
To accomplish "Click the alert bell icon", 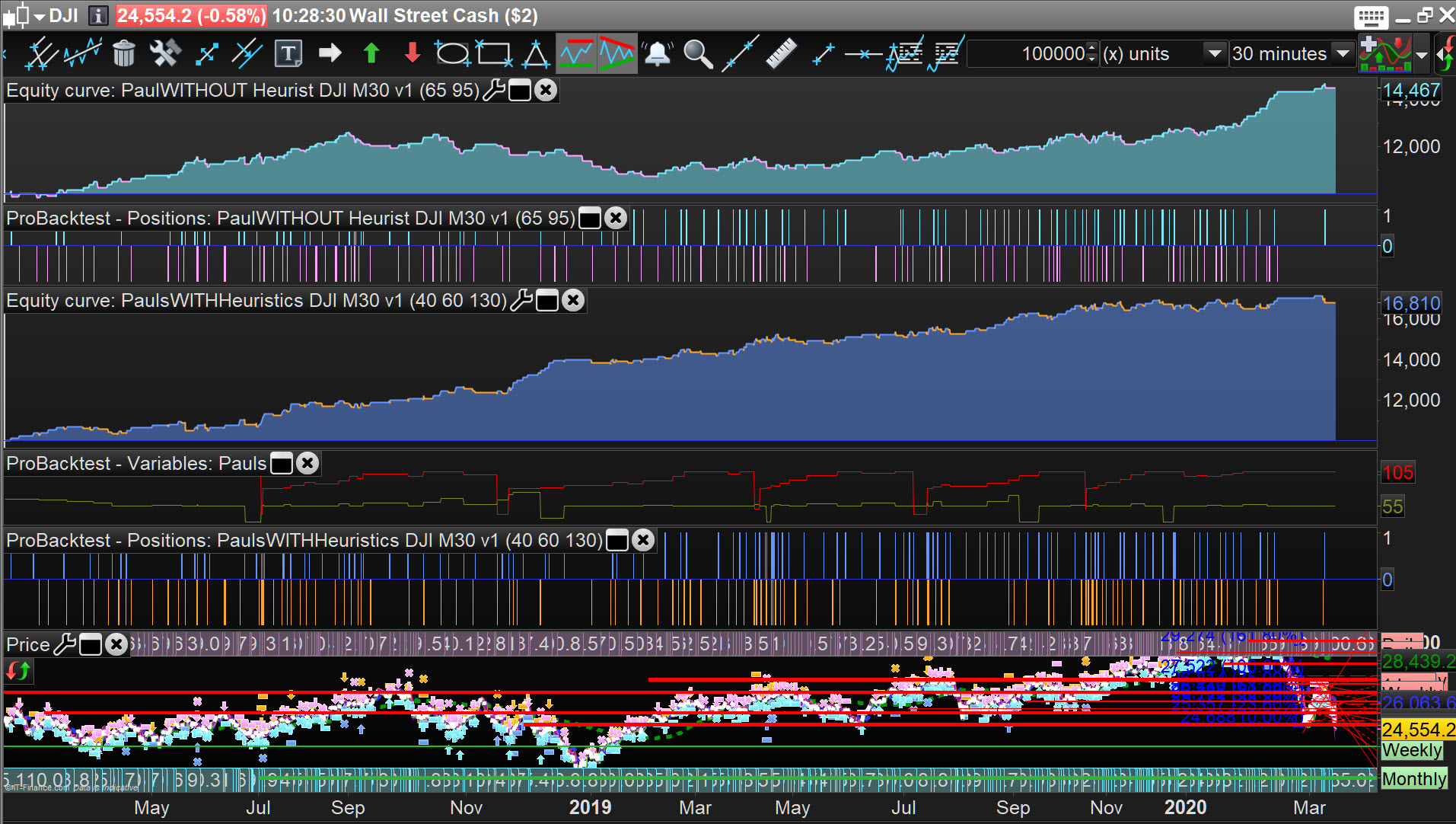I will pos(658,53).
